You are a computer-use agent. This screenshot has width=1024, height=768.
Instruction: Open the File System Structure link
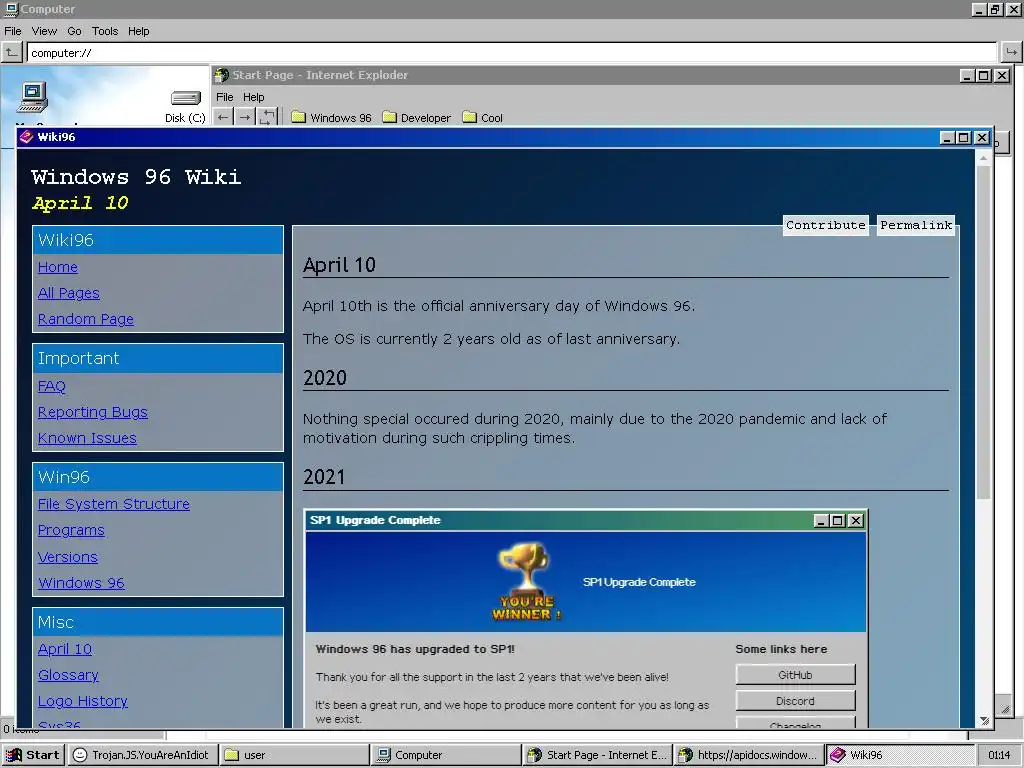tap(114, 504)
